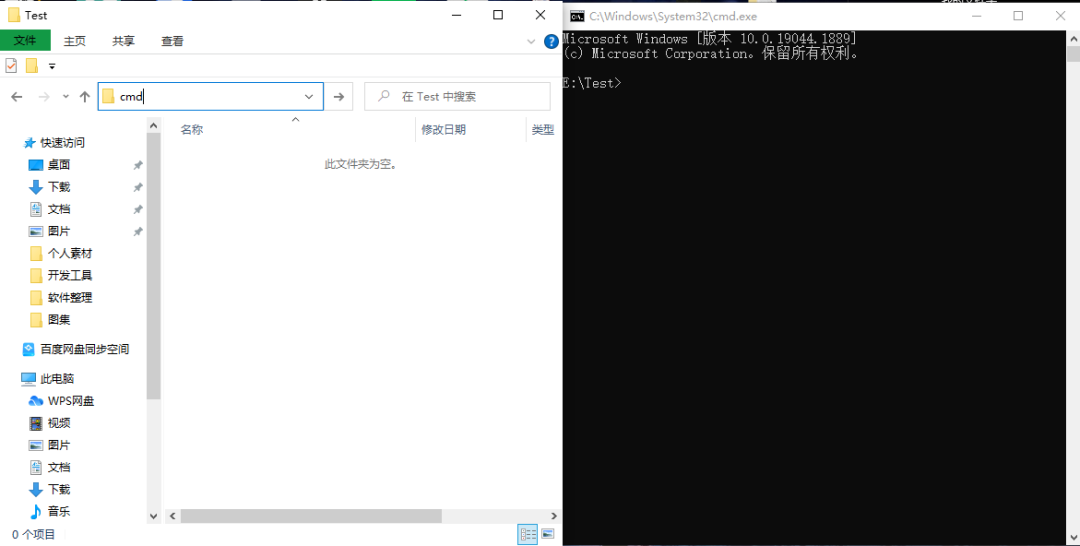
Task: Switch to the 查看 ribbon tab
Action: click(x=172, y=41)
